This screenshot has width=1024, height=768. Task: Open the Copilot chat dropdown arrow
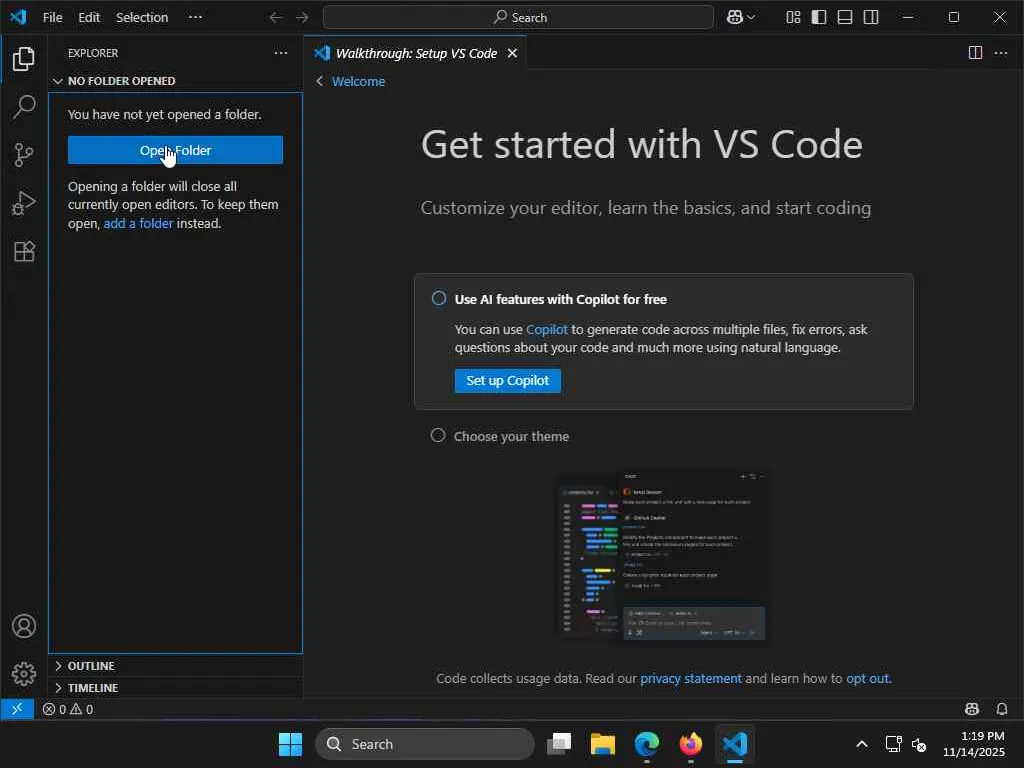pyautogui.click(x=751, y=17)
